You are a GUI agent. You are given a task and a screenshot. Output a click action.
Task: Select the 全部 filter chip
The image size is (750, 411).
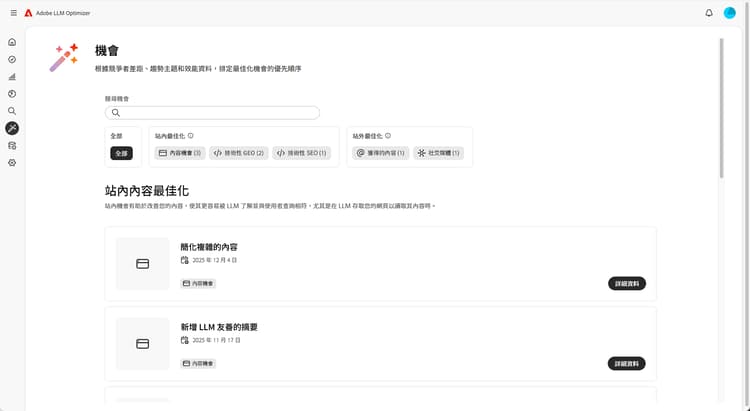121,153
